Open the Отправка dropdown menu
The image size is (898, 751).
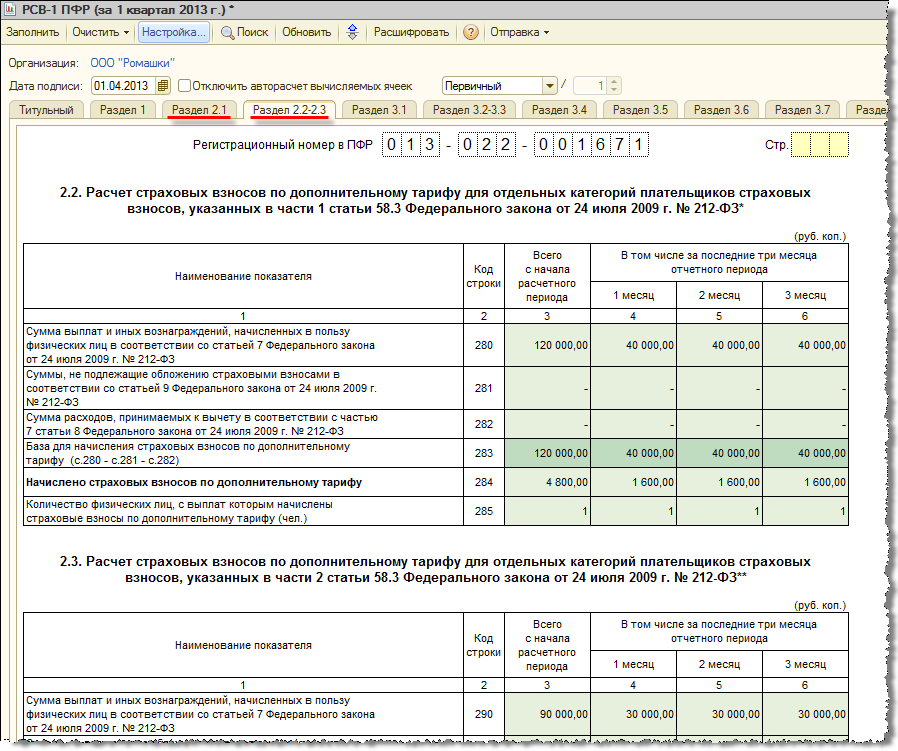pyautogui.click(x=519, y=32)
